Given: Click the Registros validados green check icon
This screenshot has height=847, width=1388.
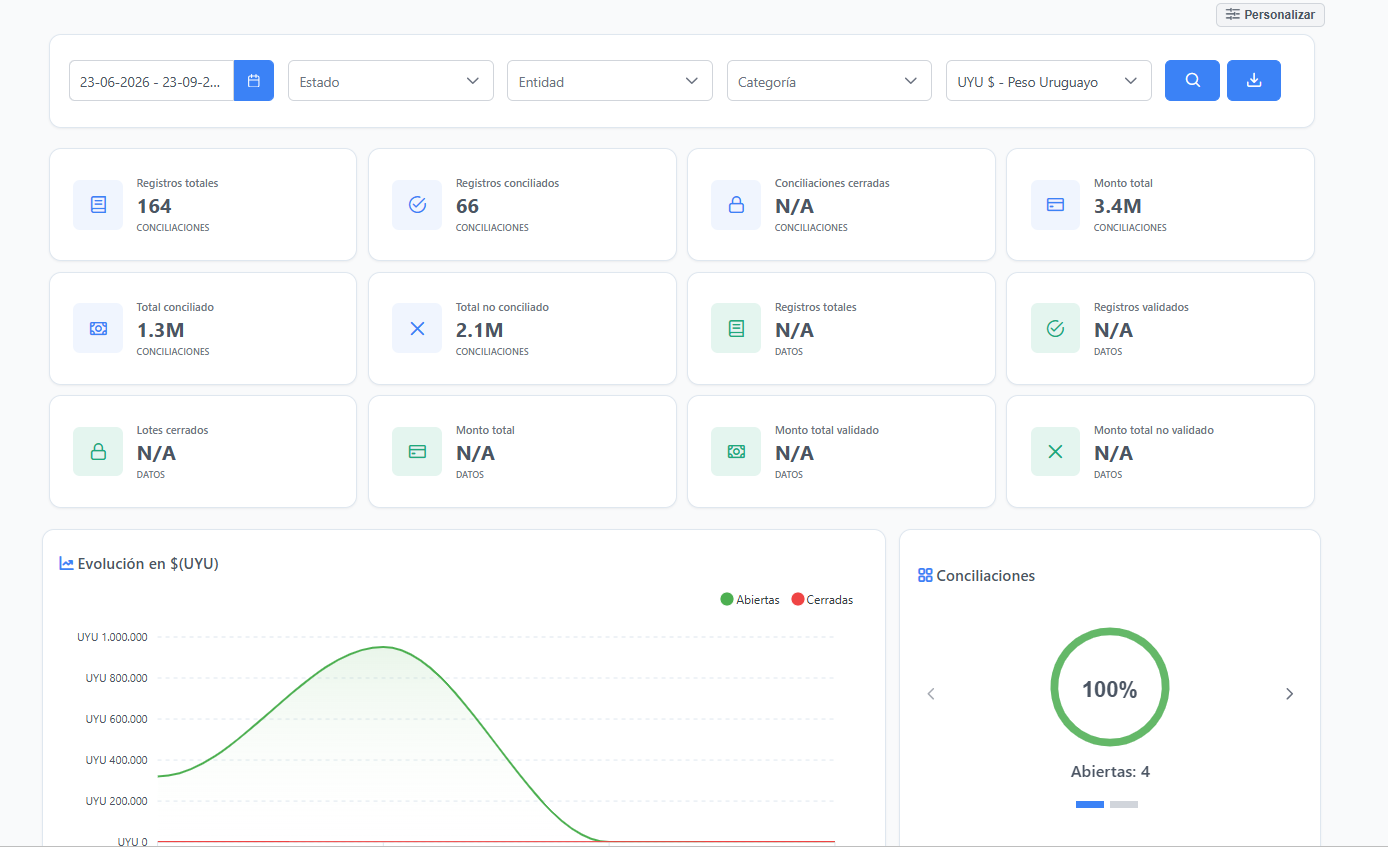Looking at the screenshot, I should [1056, 328].
